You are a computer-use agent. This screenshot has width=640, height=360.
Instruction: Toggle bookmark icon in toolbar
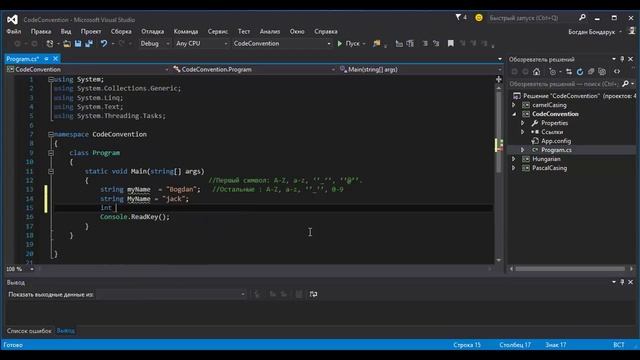point(451,43)
